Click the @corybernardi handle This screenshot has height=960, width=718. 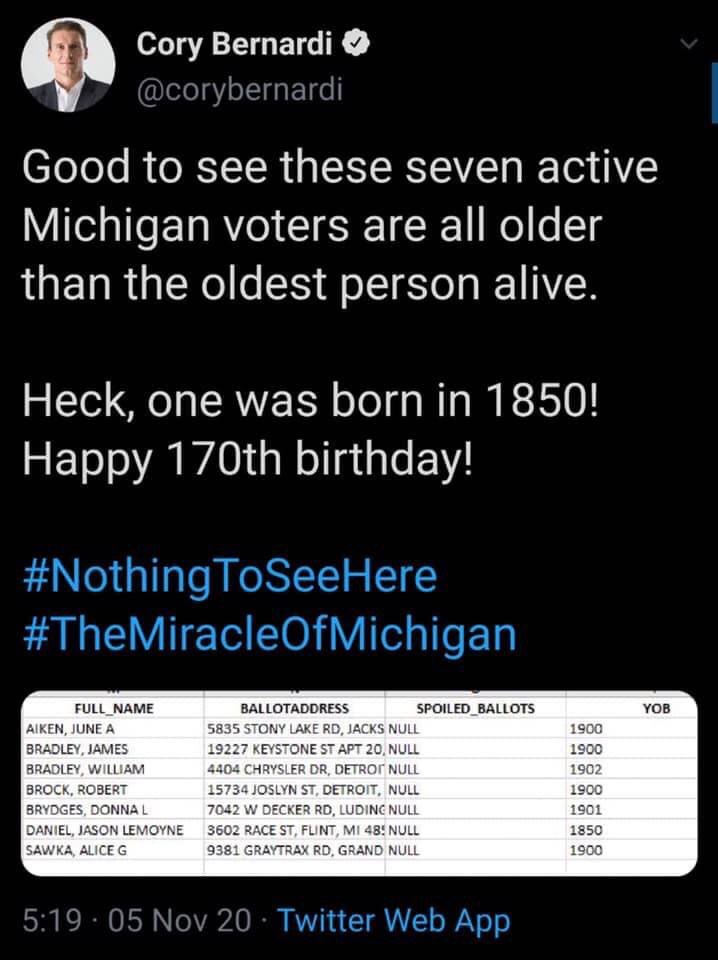pos(239,89)
